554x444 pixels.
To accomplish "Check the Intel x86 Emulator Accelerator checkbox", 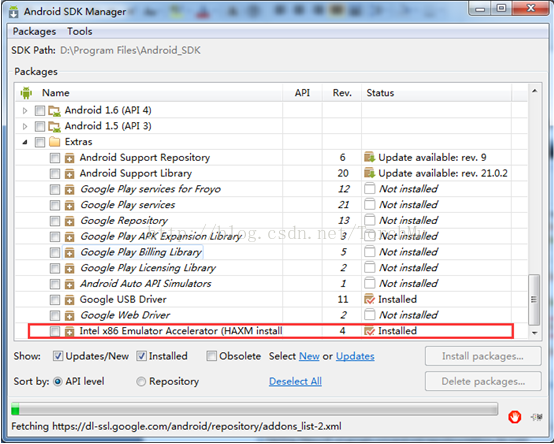I will 55,331.
